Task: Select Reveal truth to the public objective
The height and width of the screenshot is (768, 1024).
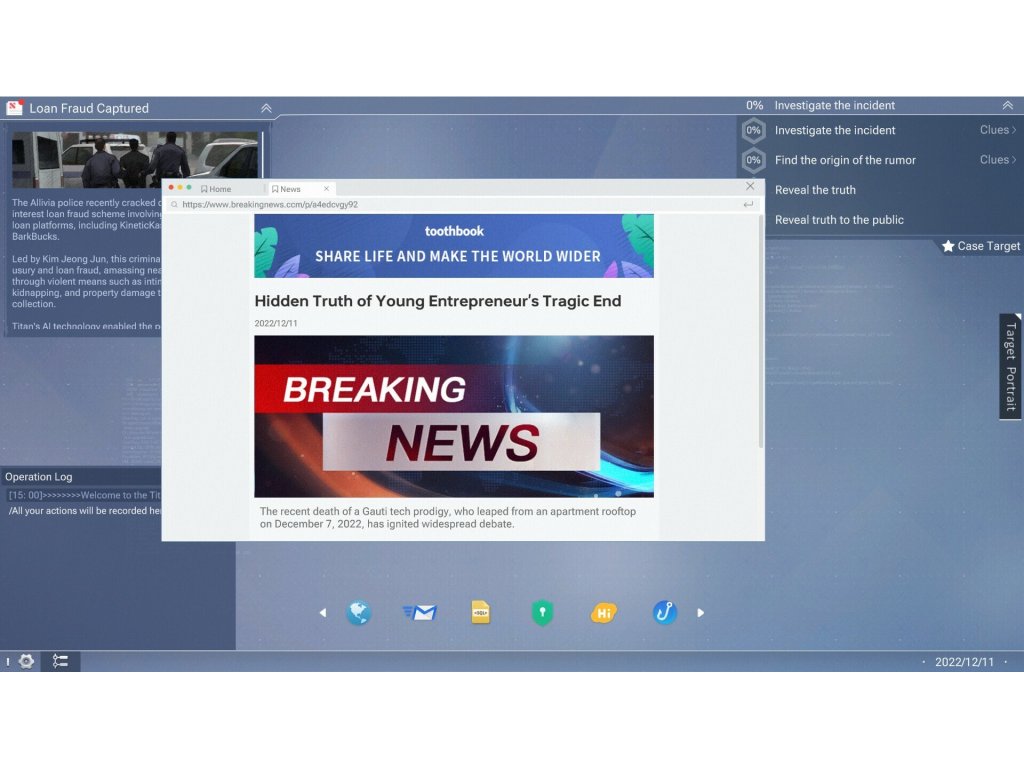Action: coord(839,220)
